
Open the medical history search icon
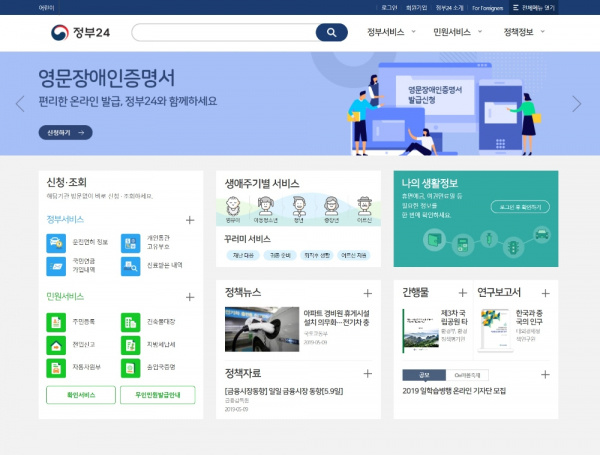(130, 266)
